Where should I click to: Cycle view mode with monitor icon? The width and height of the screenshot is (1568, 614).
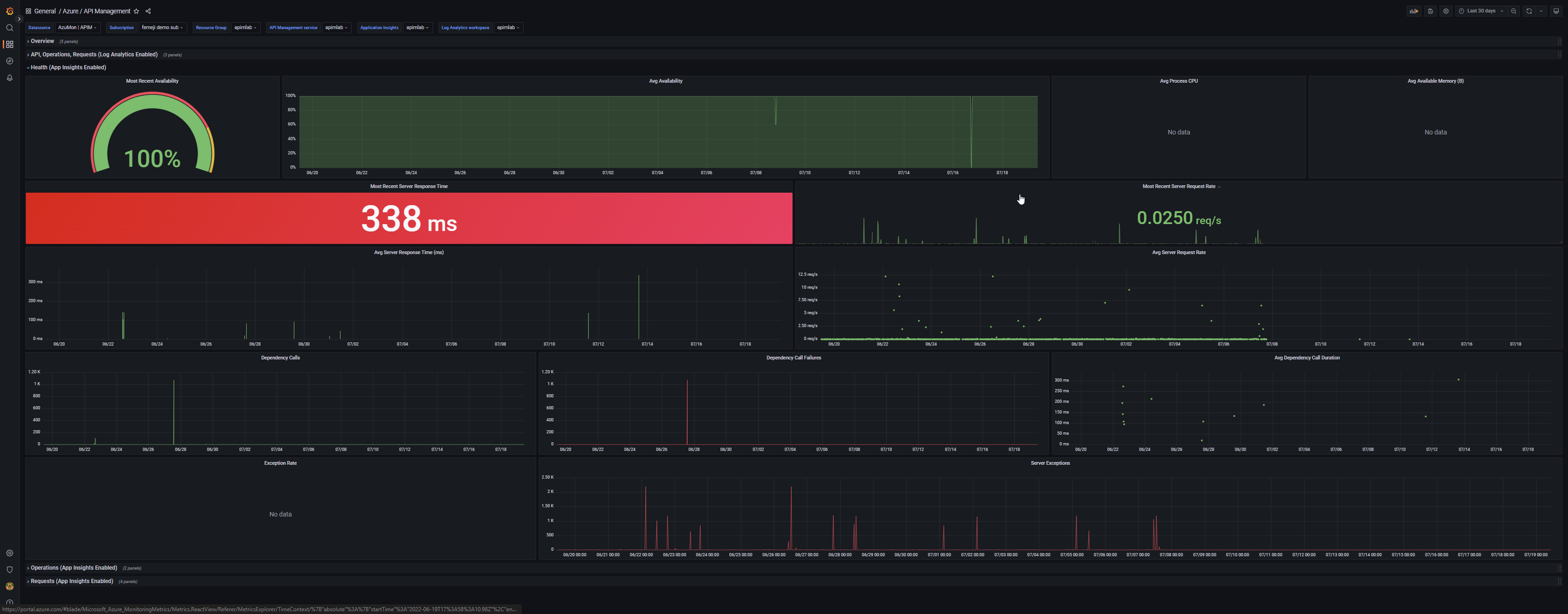(x=1556, y=11)
